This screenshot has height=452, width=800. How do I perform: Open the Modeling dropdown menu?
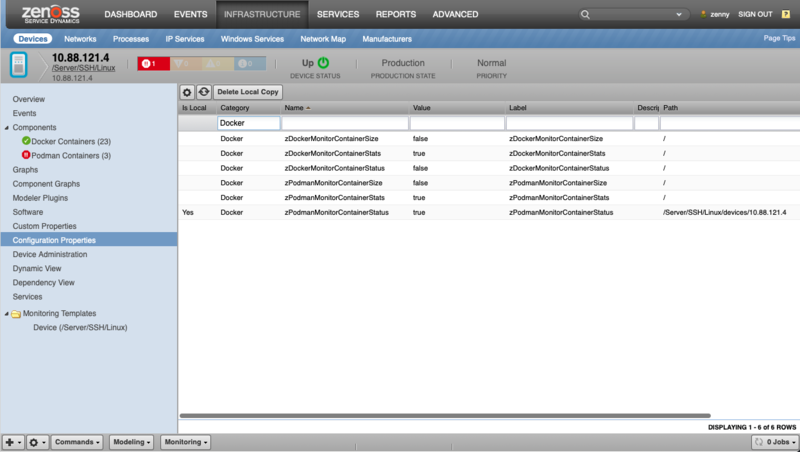tap(131, 442)
